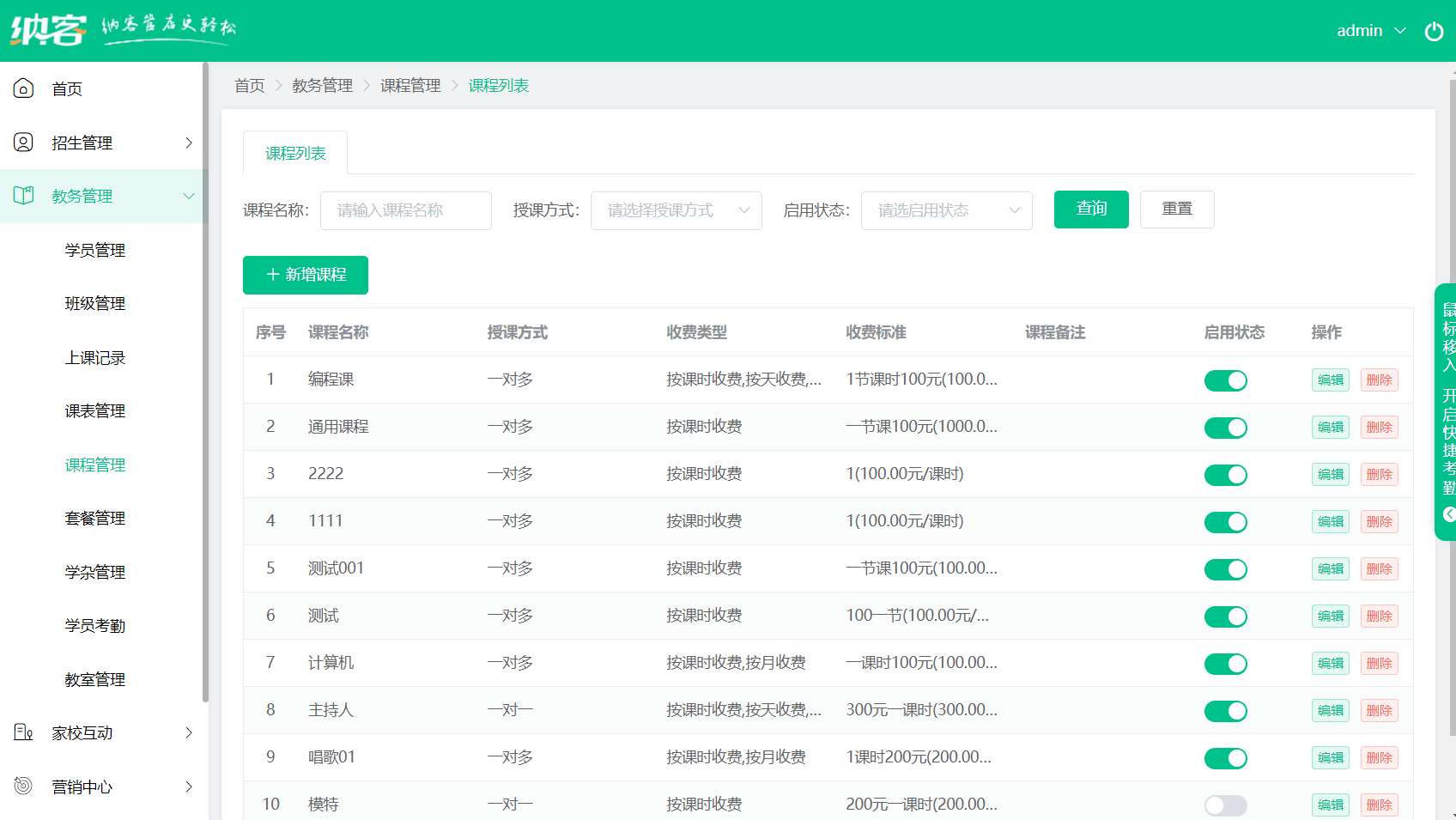This screenshot has width=1456, height=820.
Task: Expand the 启用状态 dropdown
Action: coord(946,210)
